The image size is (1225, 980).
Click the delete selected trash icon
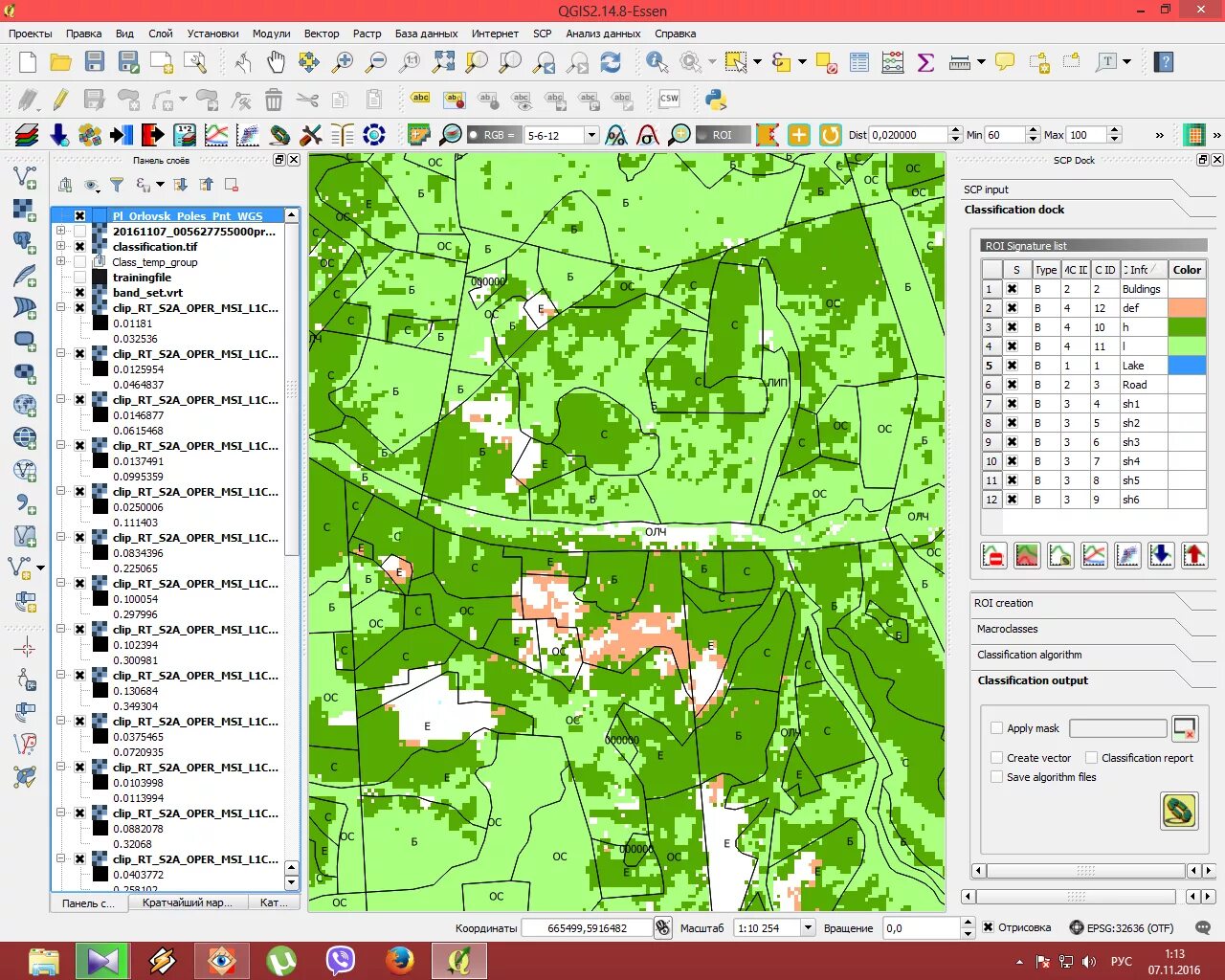tap(274, 99)
